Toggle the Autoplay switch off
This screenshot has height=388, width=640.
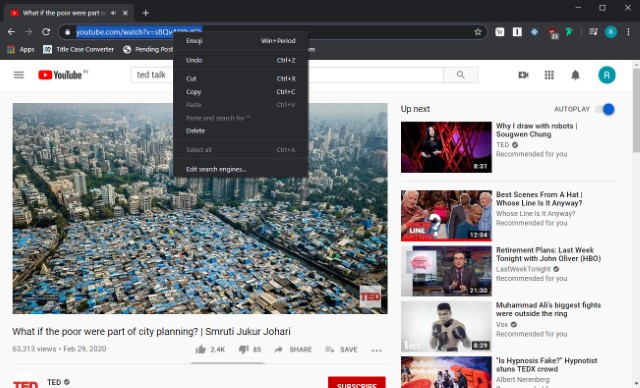[x=605, y=109]
